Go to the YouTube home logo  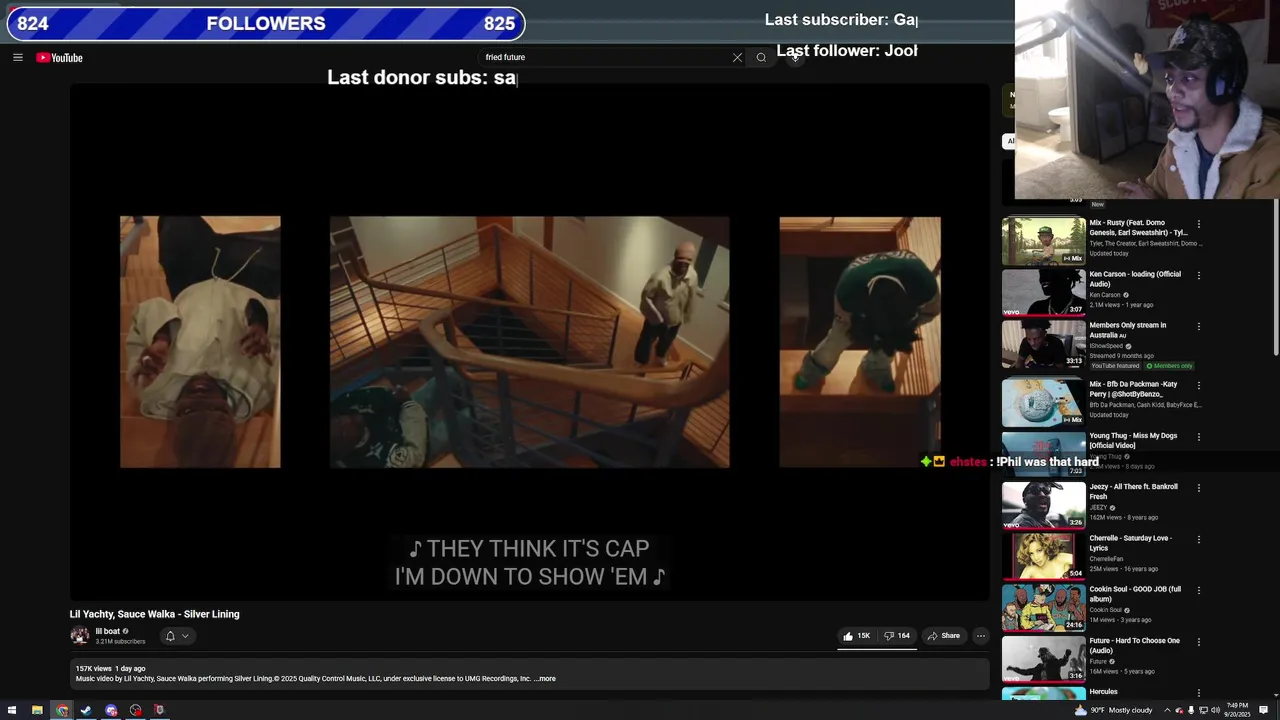tap(59, 58)
